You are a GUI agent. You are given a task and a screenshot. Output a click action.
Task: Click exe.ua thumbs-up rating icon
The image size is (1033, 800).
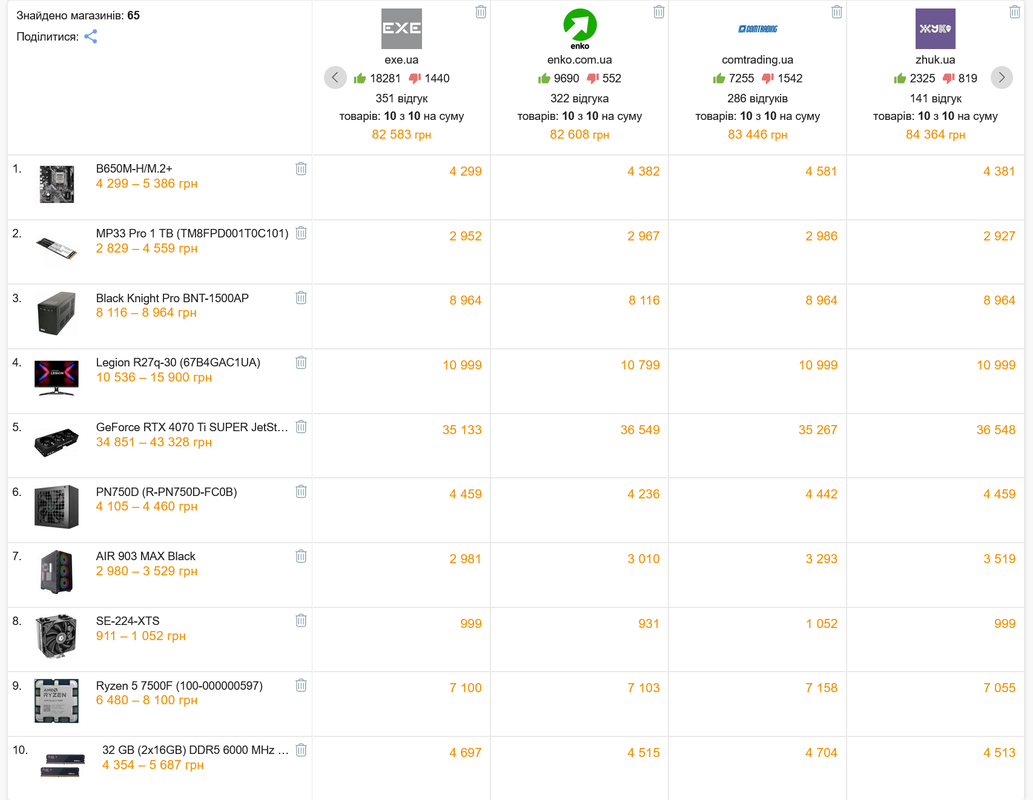(x=360, y=78)
